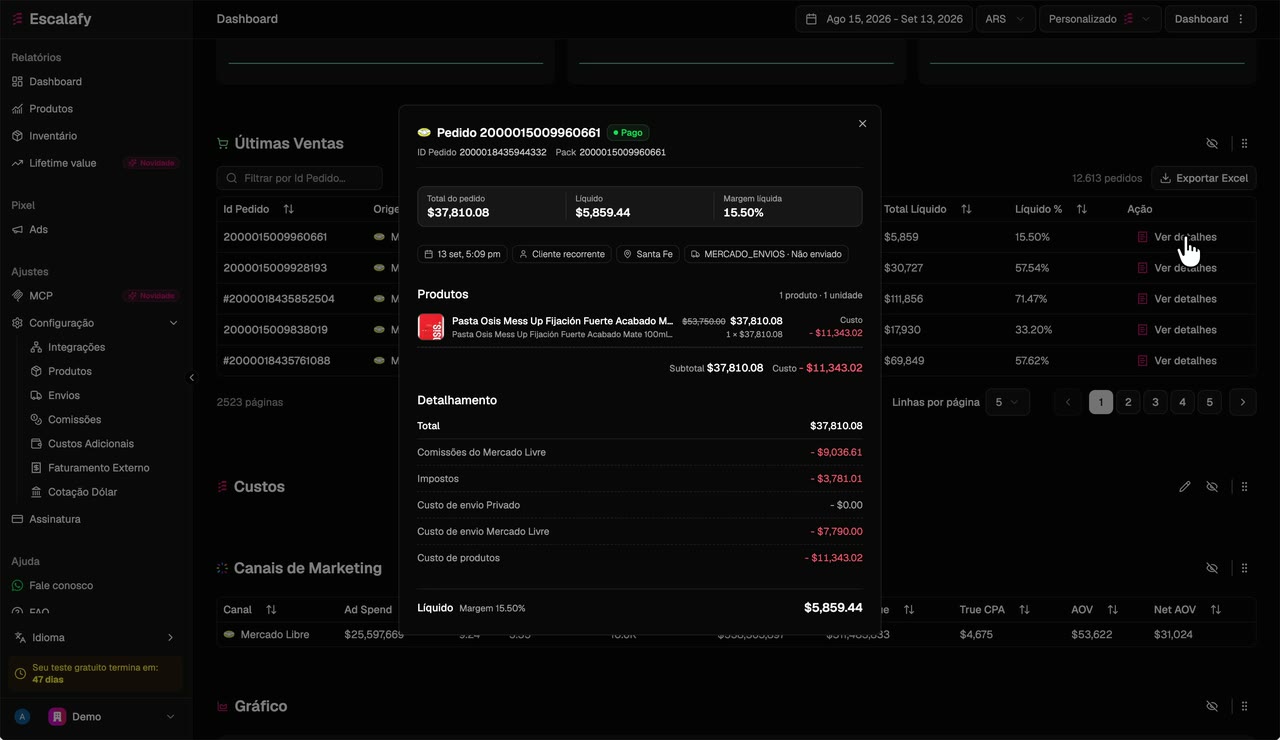Open the drag handle menu for Últimas Ventas
This screenshot has height=740, width=1280.
tap(1245, 144)
